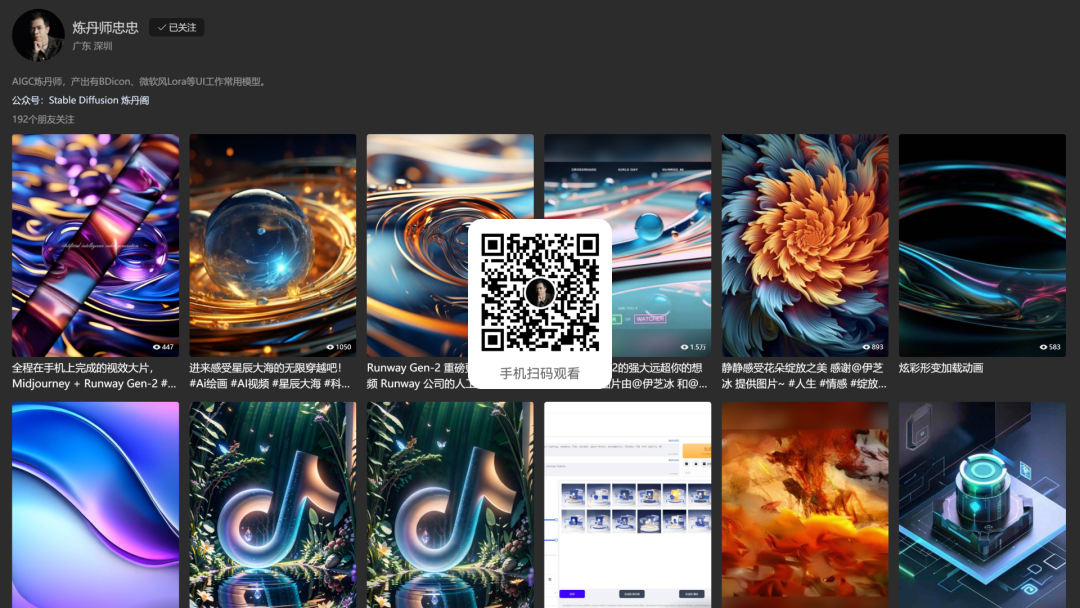The width and height of the screenshot is (1080, 608).
Task: Open the video thumbnail with 447 views
Action: point(96,245)
